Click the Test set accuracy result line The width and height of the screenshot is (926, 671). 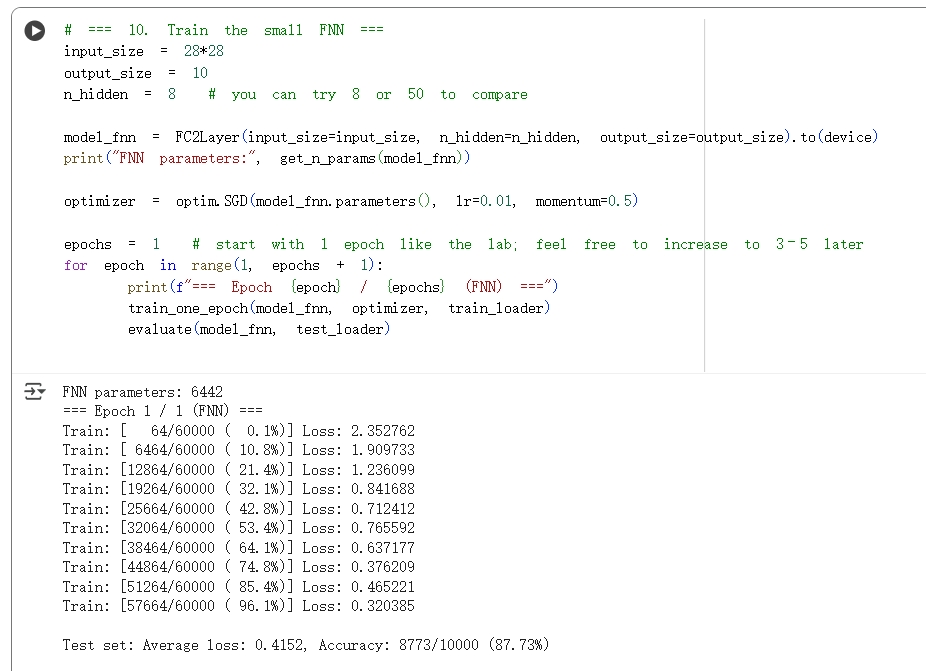305,645
